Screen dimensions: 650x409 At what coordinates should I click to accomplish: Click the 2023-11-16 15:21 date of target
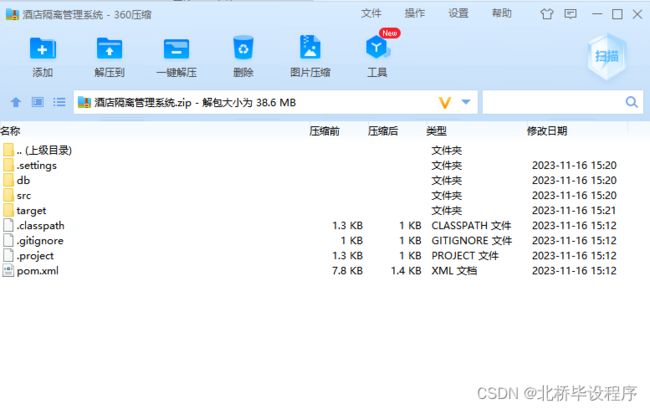click(574, 211)
